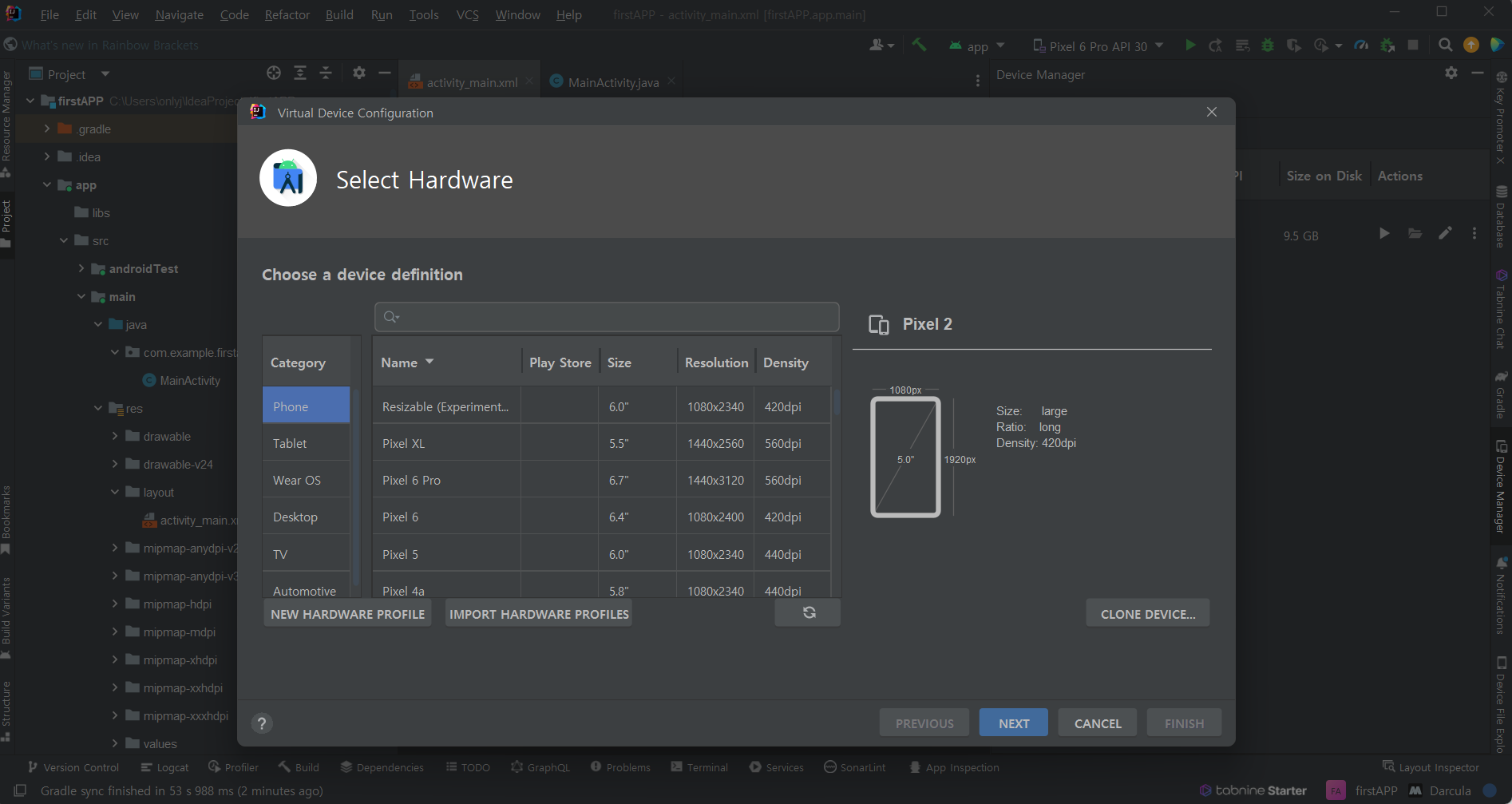
Task: Click the Project panel collapse all icon
Action: tap(326, 73)
